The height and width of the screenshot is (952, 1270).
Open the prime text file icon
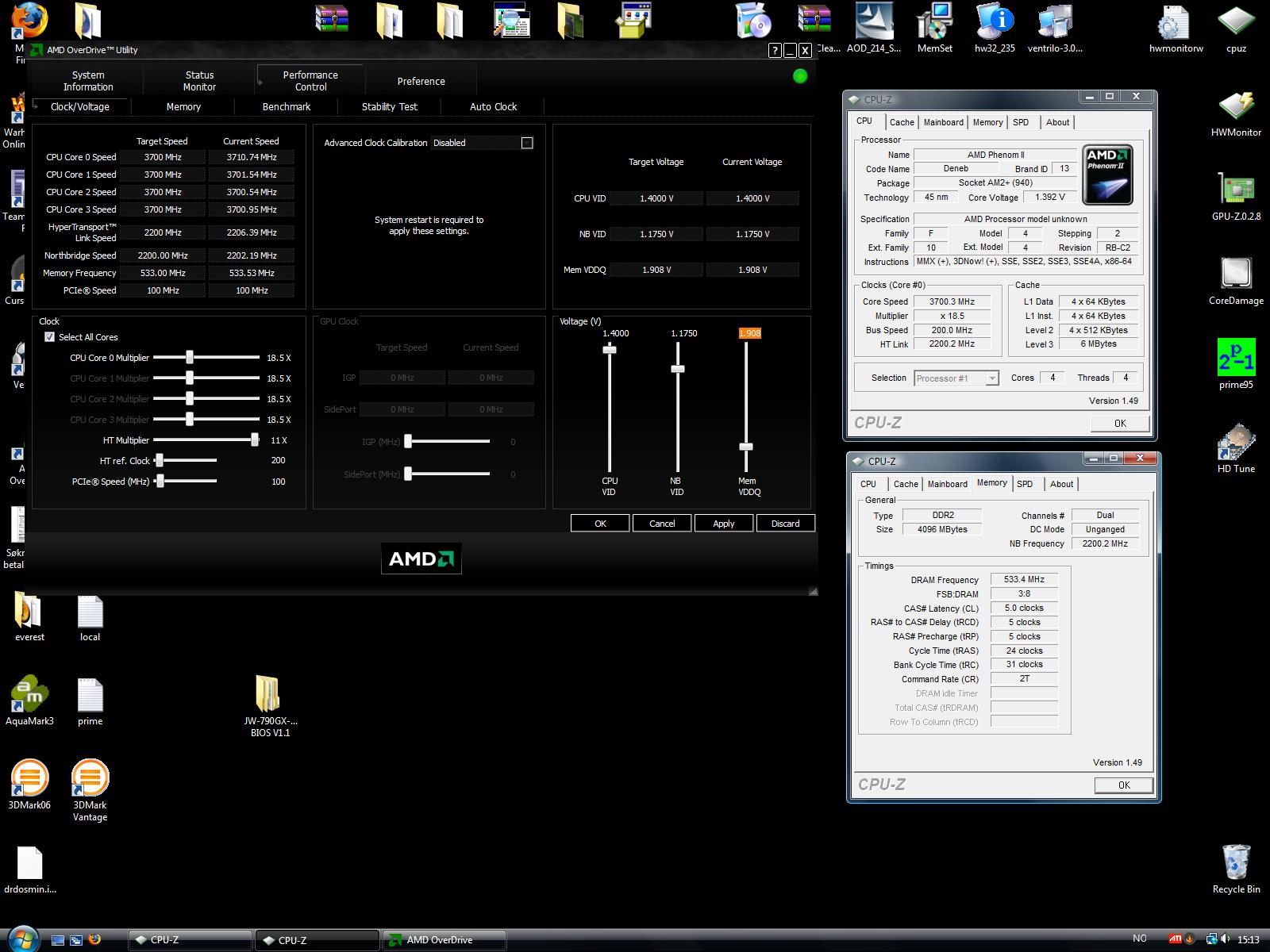[x=90, y=701]
